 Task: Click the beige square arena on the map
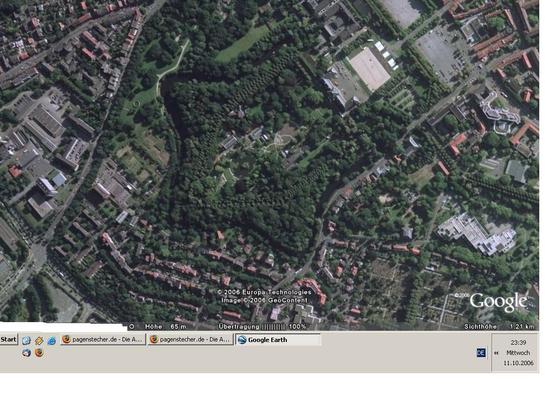tap(370, 69)
